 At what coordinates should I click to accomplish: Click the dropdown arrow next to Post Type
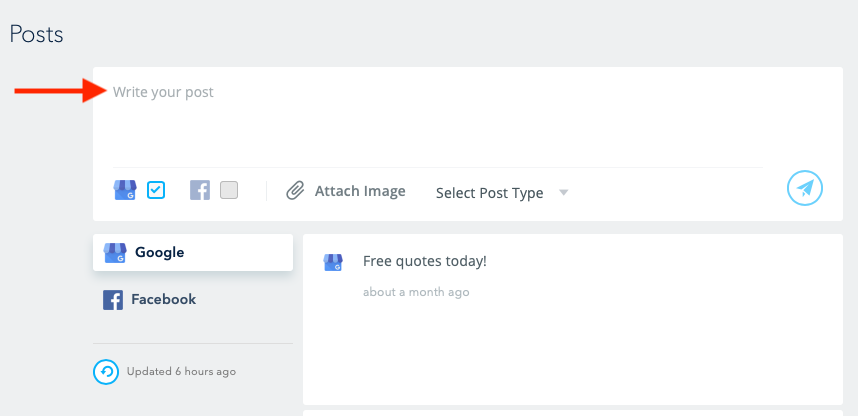564,193
